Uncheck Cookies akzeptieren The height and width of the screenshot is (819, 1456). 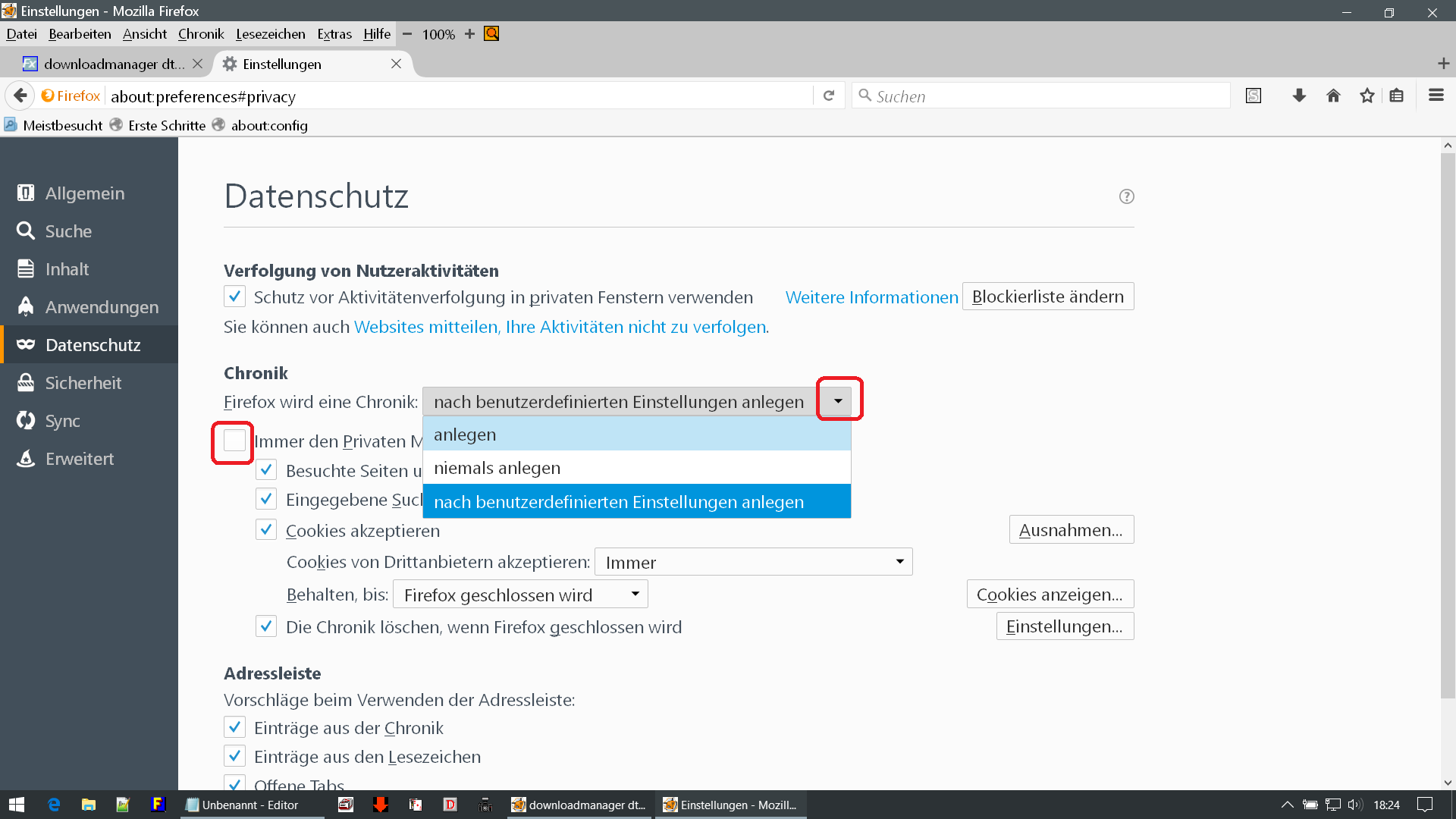tap(265, 530)
